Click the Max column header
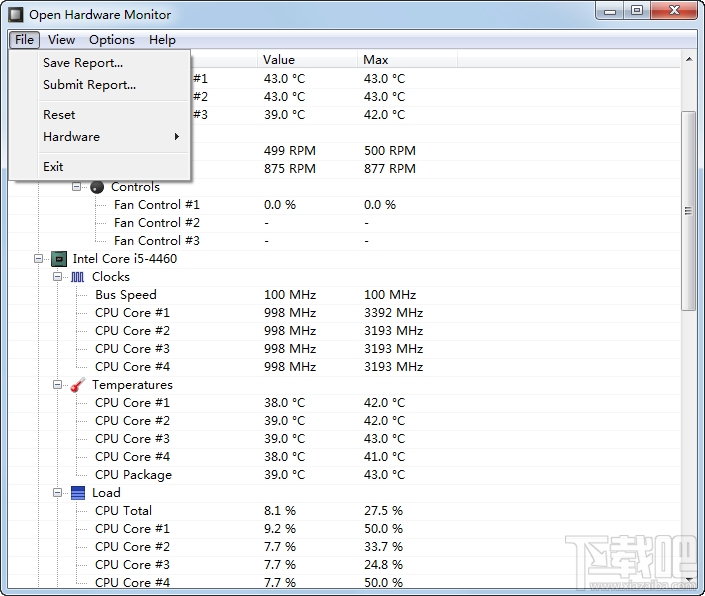This screenshot has width=705, height=596. pyautogui.click(x=407, y=59)
